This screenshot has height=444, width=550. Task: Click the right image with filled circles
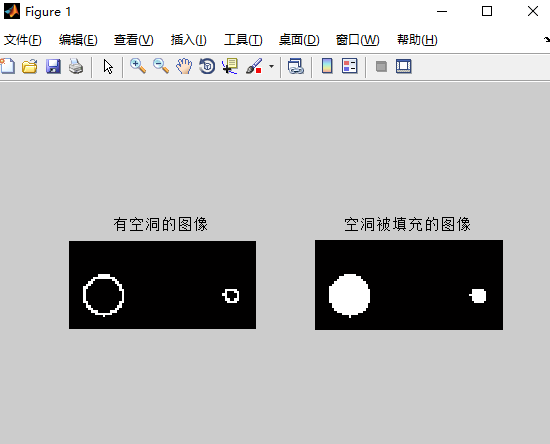[409, 285]
